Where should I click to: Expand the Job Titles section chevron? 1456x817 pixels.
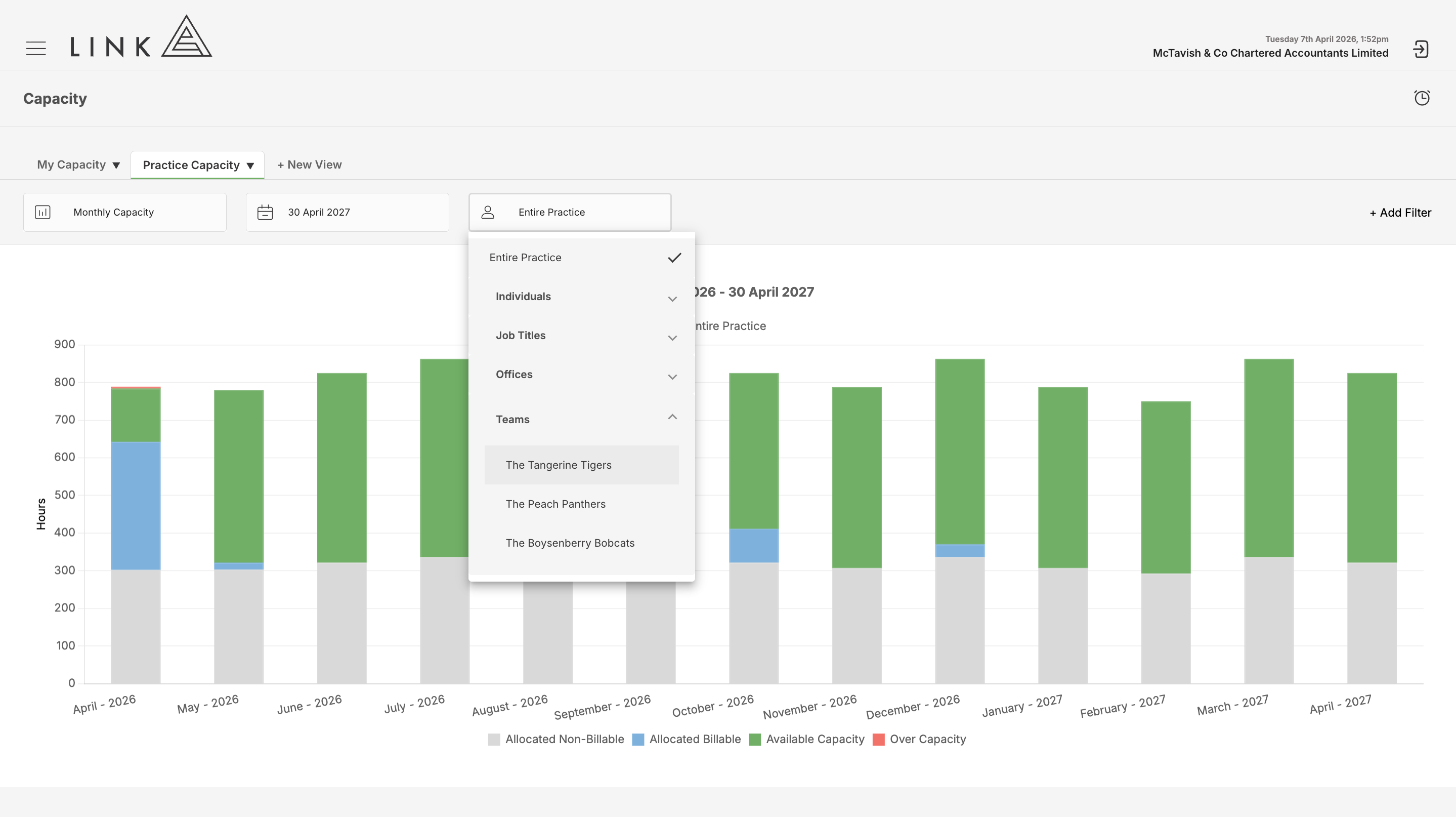672,338
